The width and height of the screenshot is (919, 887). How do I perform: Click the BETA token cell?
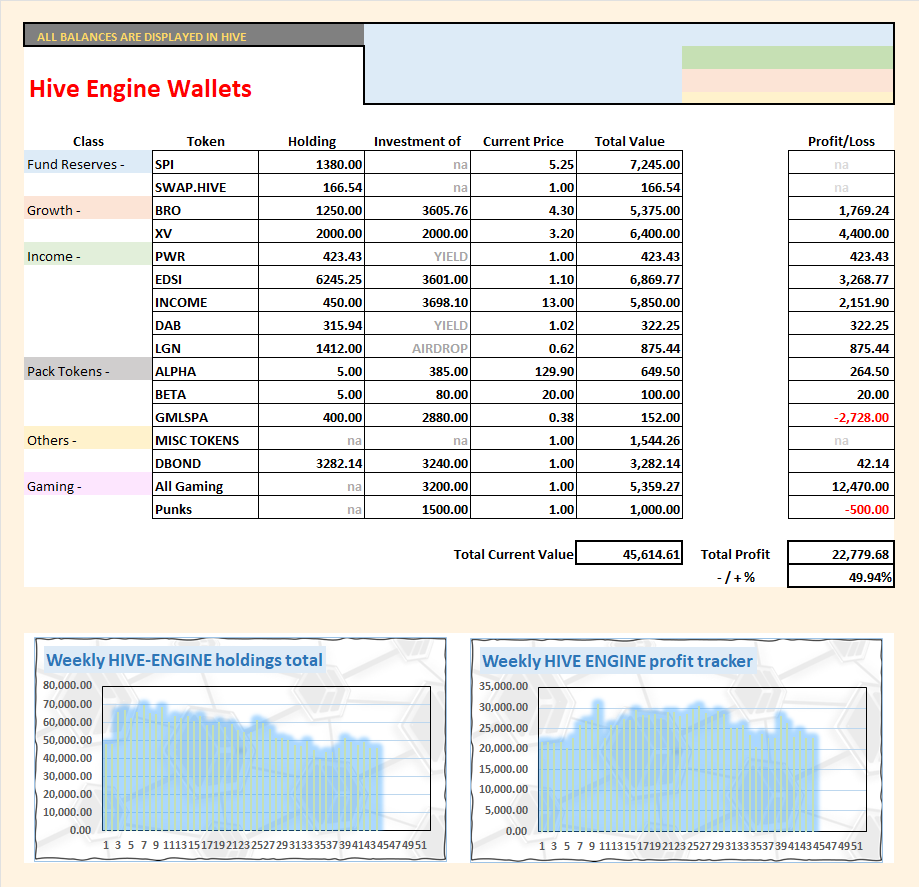pyautogui.click(x=205, y=392)
